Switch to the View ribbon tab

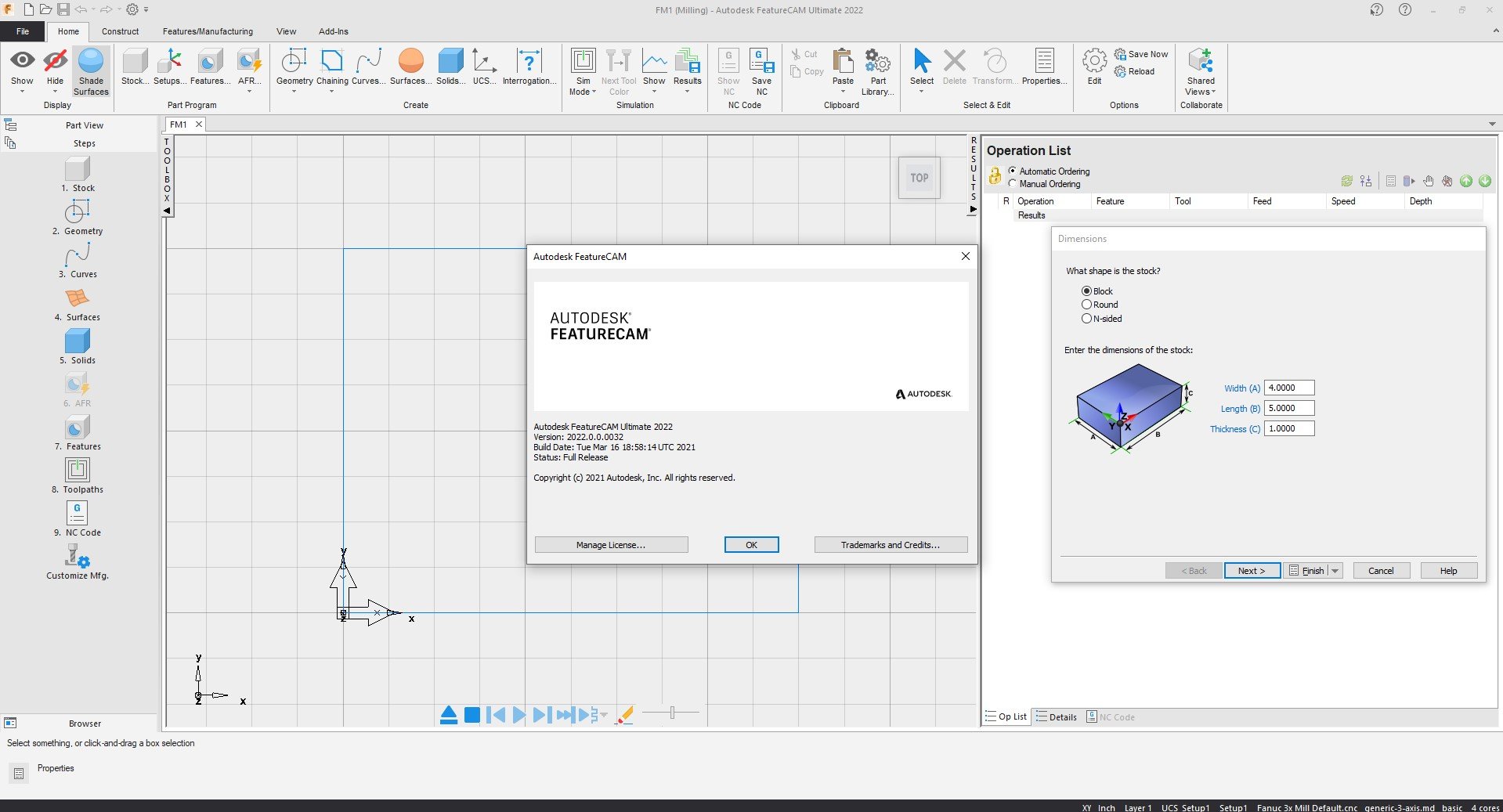(x=286, y=31)
